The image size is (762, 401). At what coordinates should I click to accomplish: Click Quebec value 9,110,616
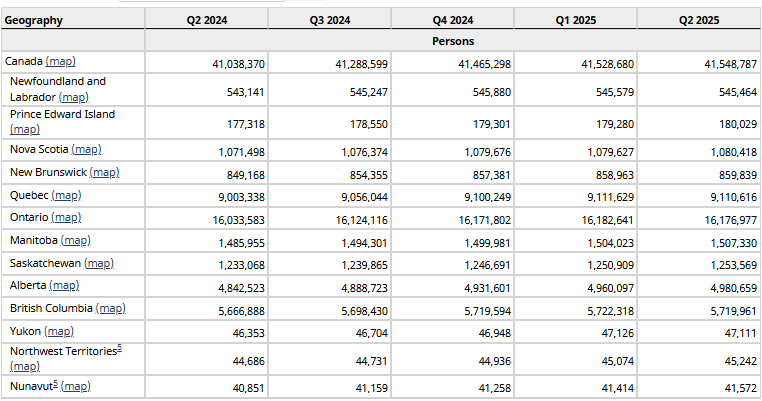coord(734,197)
